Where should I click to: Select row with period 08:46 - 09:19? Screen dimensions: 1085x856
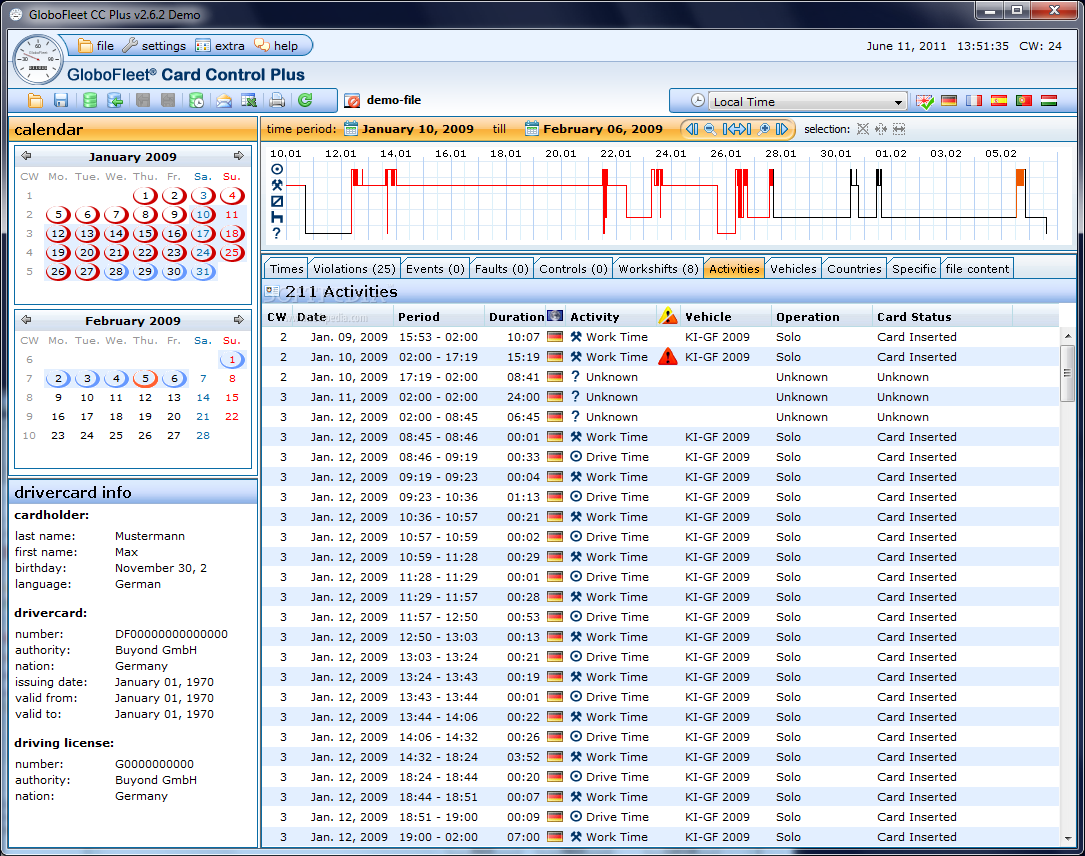point(660,457)
